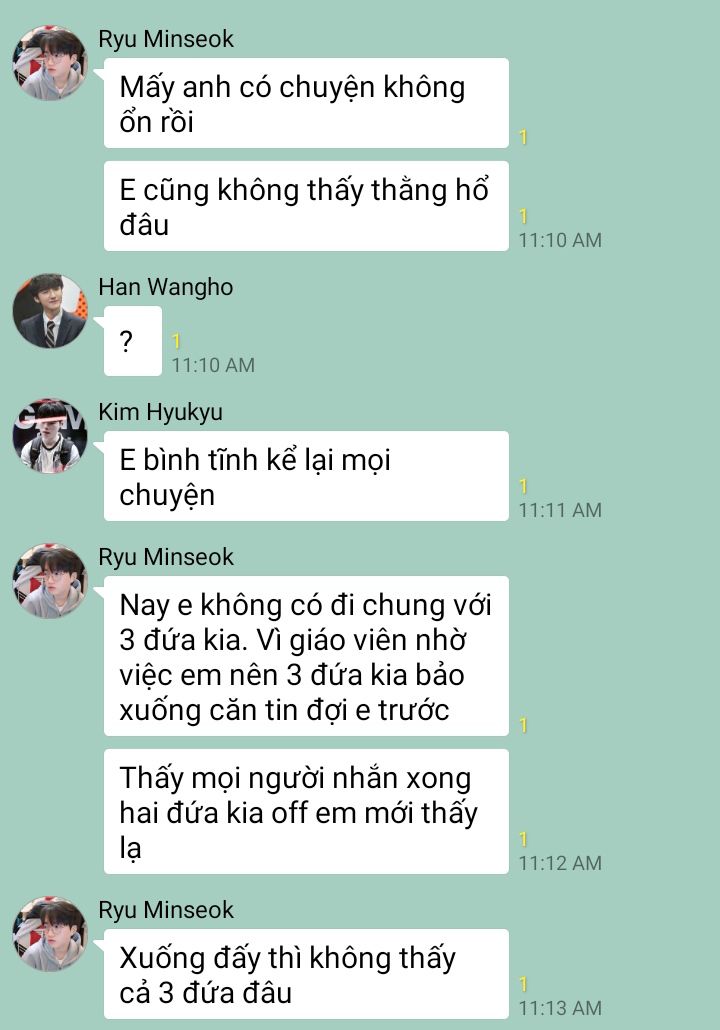Select 'Xuống đấy thì không thấy' message bubble
The height and width of the screenshot is (1030, 720).
pos(306,974)
